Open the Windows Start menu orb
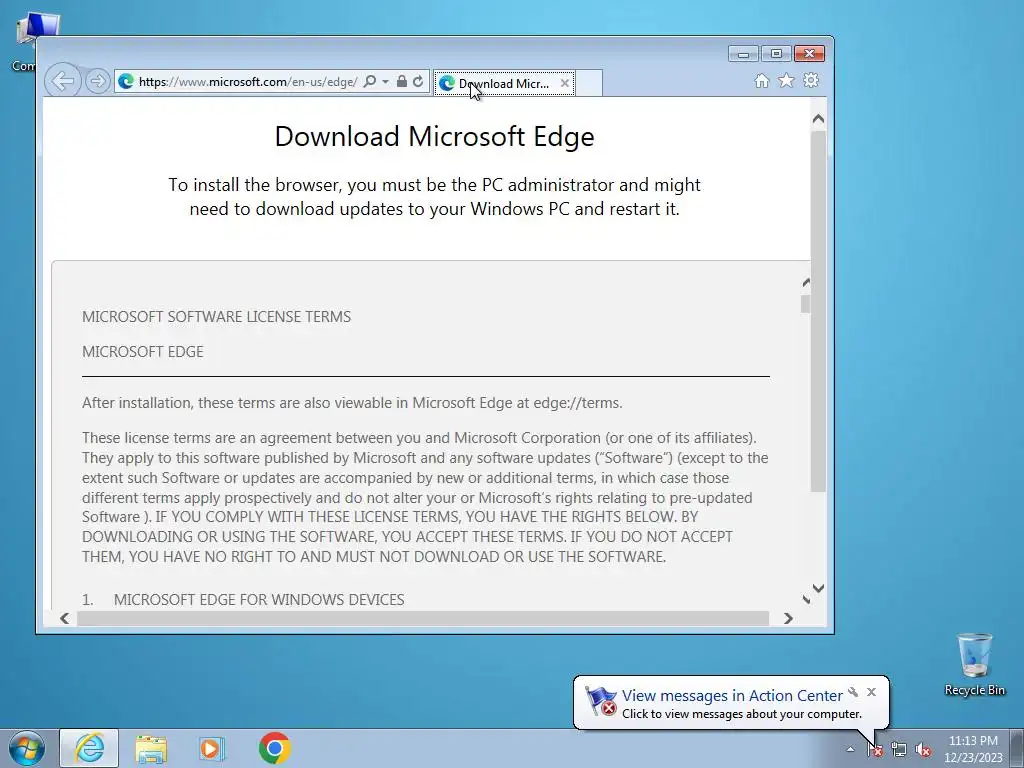The width and height of the screenshot is (1024, 768). 27,748
